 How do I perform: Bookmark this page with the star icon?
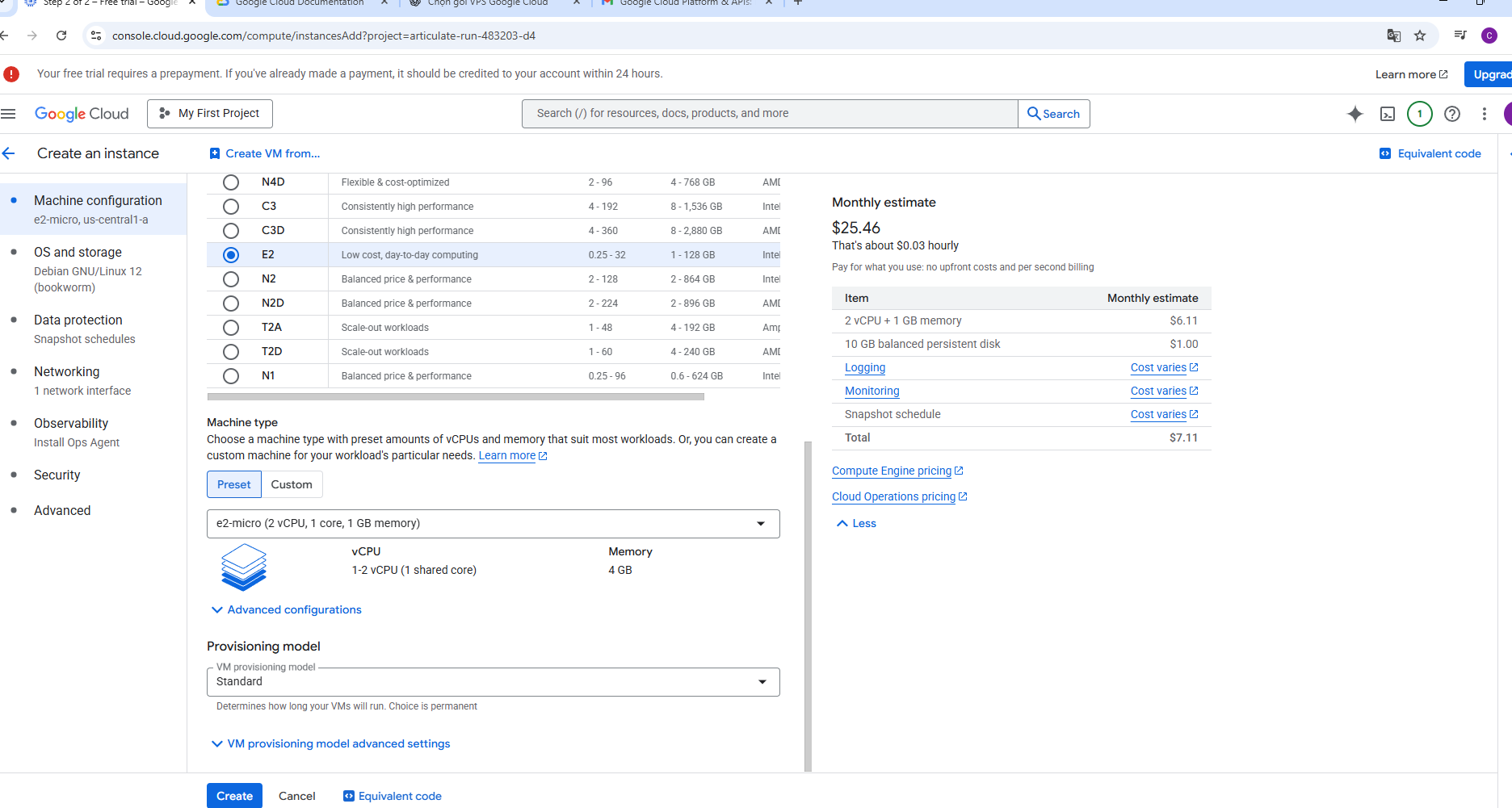1420,36
